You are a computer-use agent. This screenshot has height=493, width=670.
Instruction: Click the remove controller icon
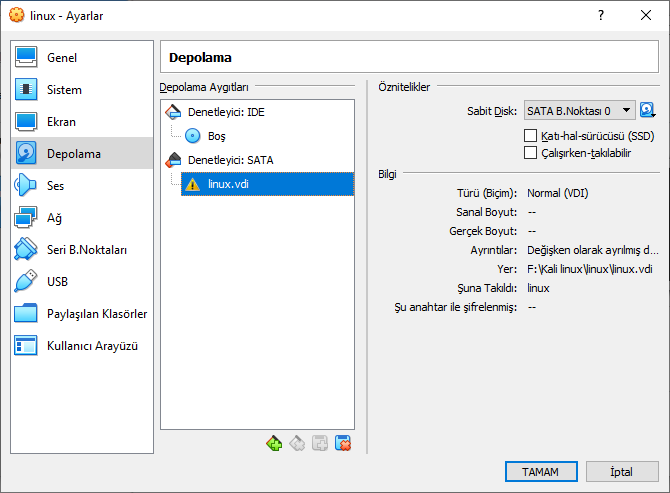[297, 443]
